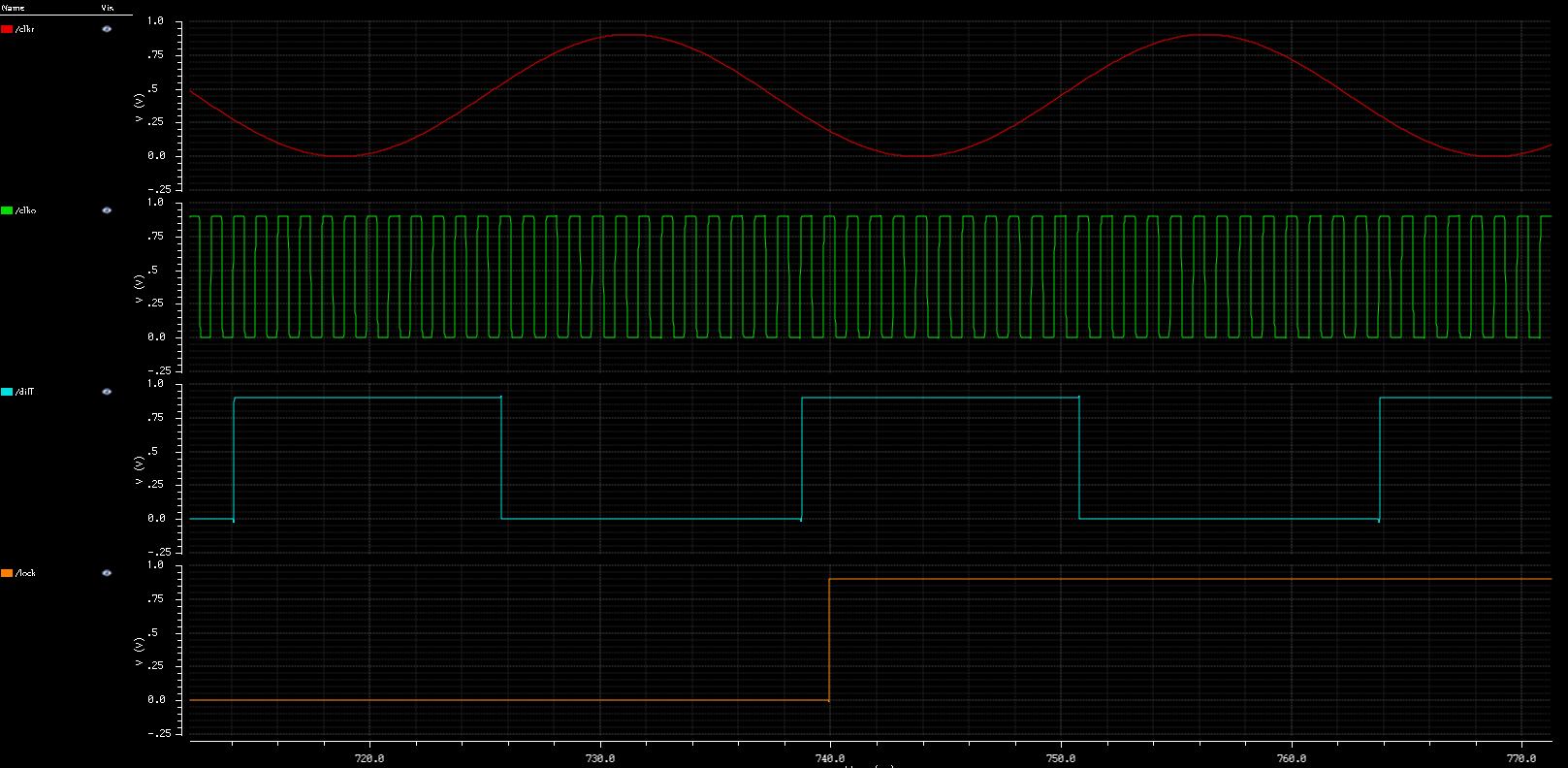Click the green /clko clock waveform
This screenshot has height=768, width=1568.
pos(870,276)
